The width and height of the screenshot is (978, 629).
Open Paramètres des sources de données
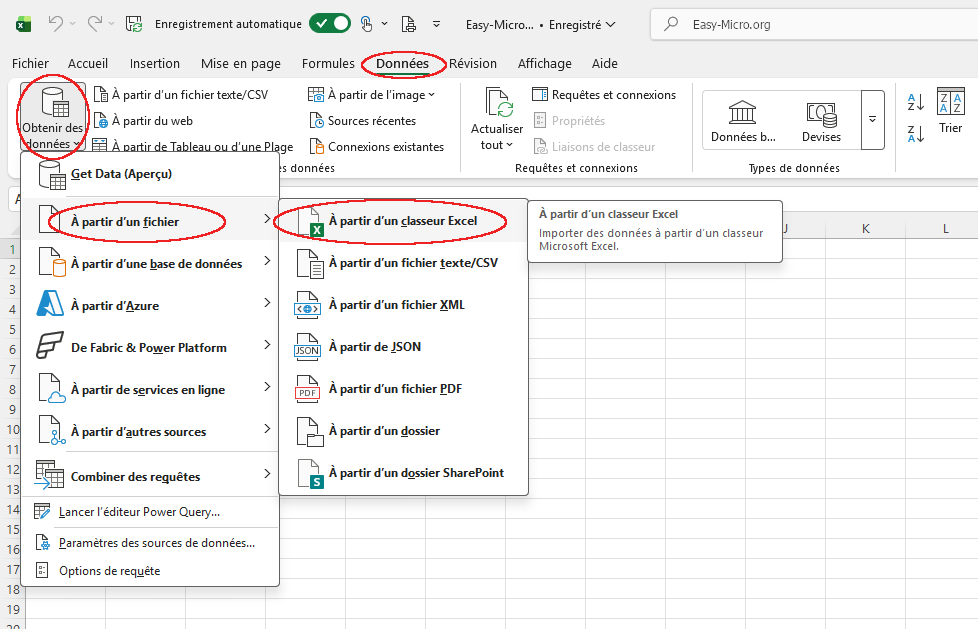coord(156,543)
